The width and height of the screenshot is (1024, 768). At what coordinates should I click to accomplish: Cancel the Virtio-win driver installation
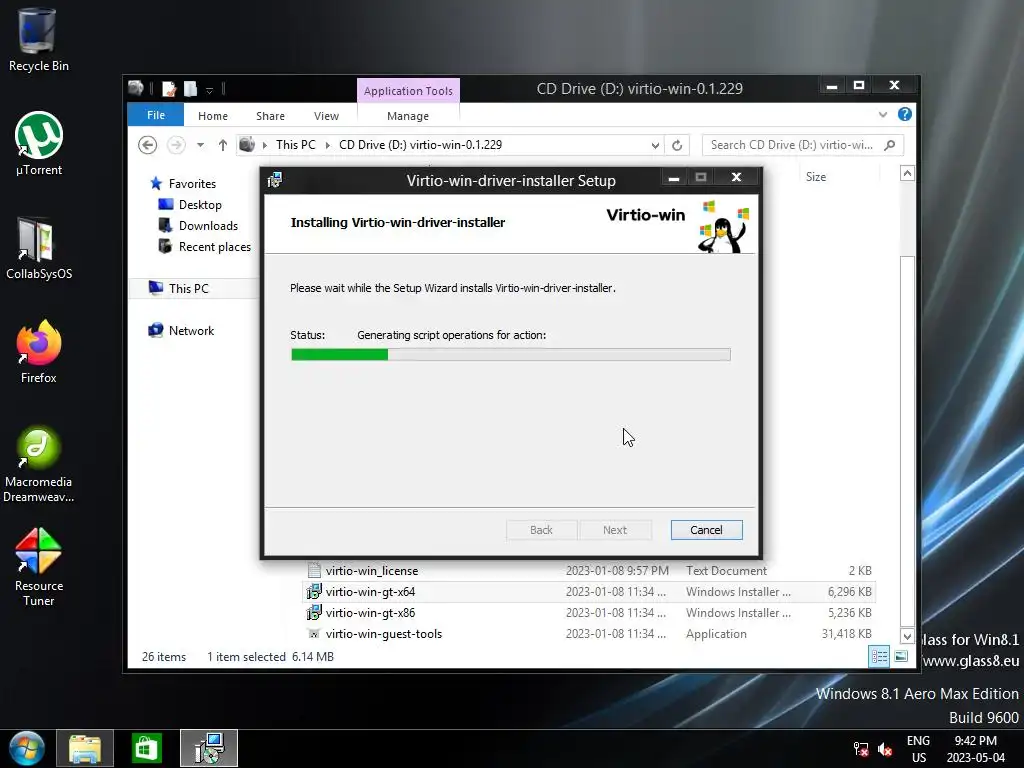tap(707, 530)
